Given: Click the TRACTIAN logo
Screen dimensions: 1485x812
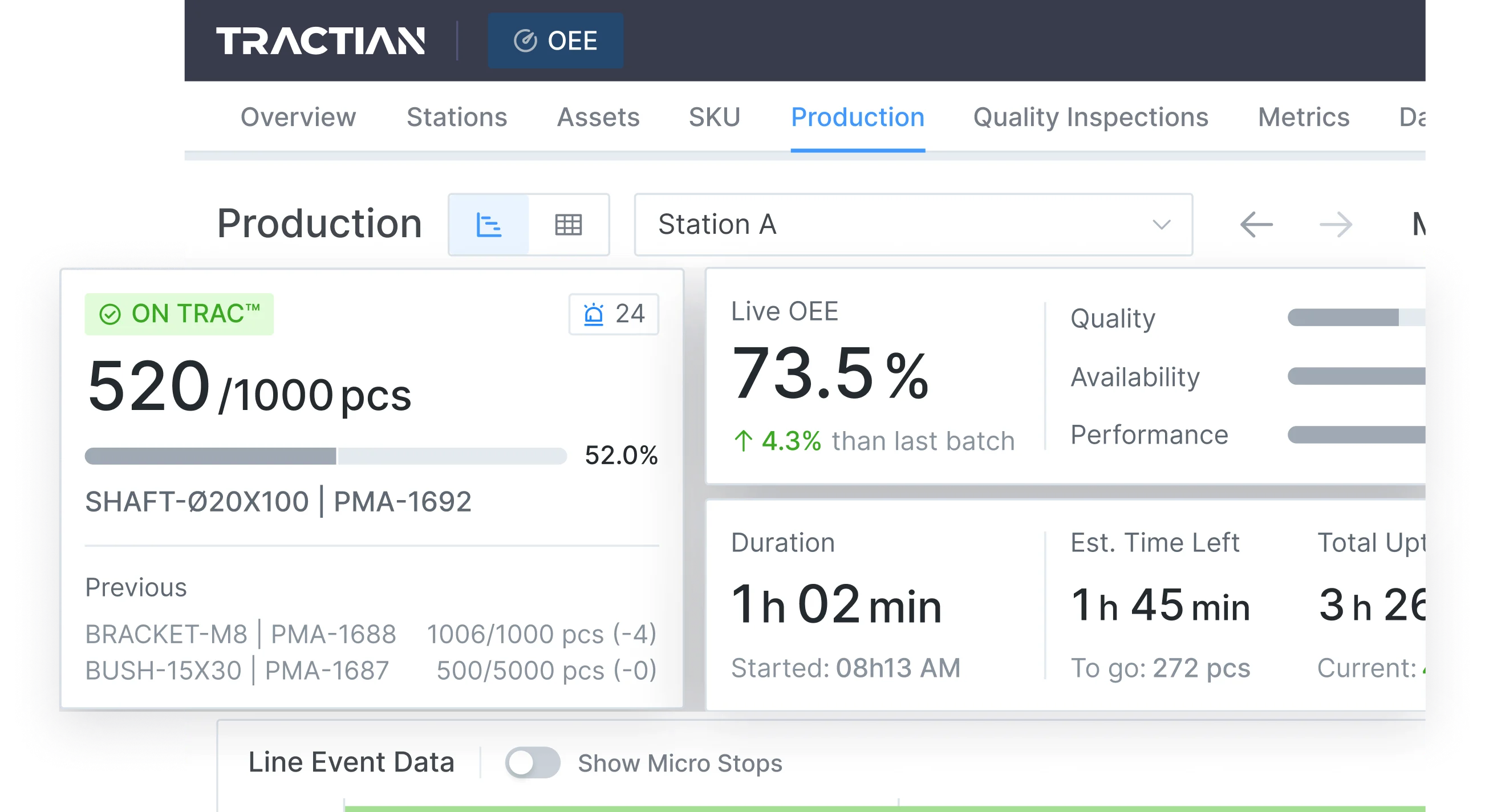Looking at the screenshot, I should pyautogui.click(x=321, y=40).
